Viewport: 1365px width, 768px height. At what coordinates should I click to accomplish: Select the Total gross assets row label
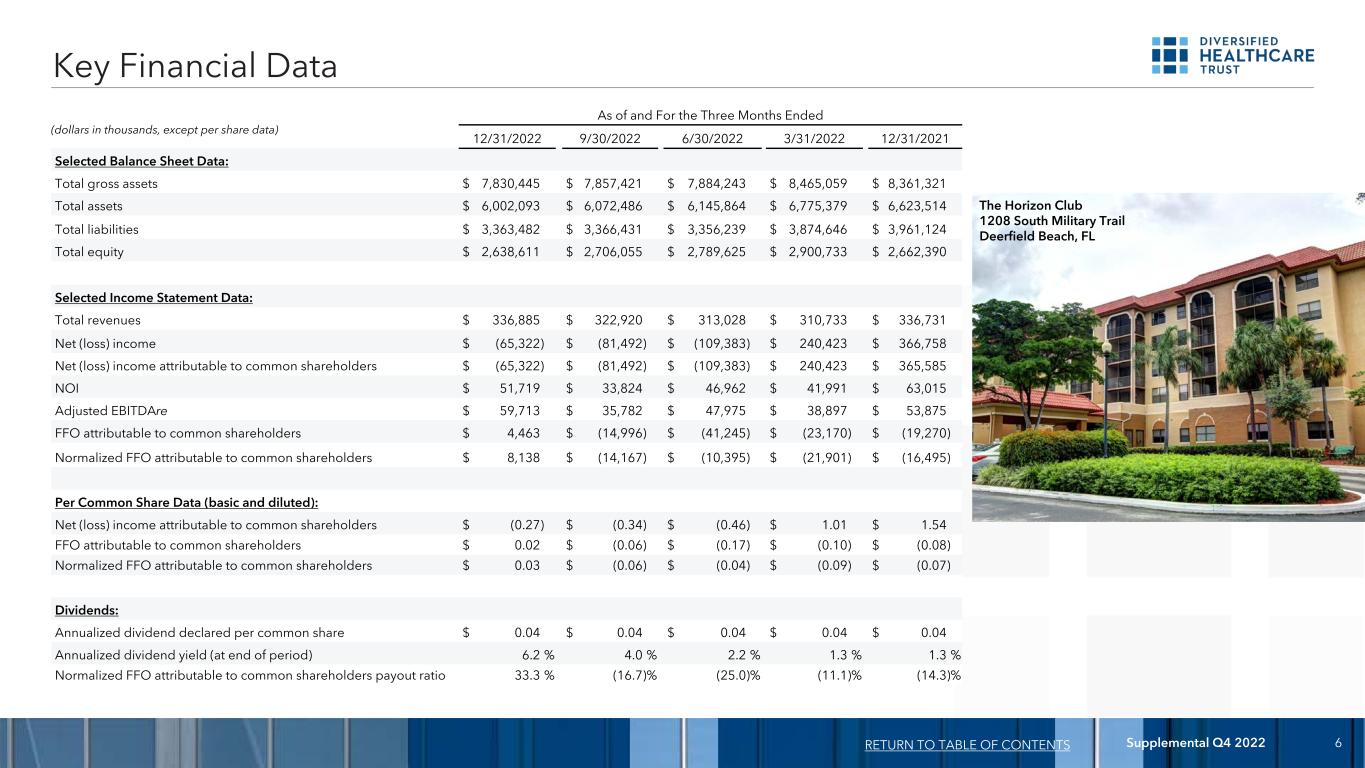point(106,184)
